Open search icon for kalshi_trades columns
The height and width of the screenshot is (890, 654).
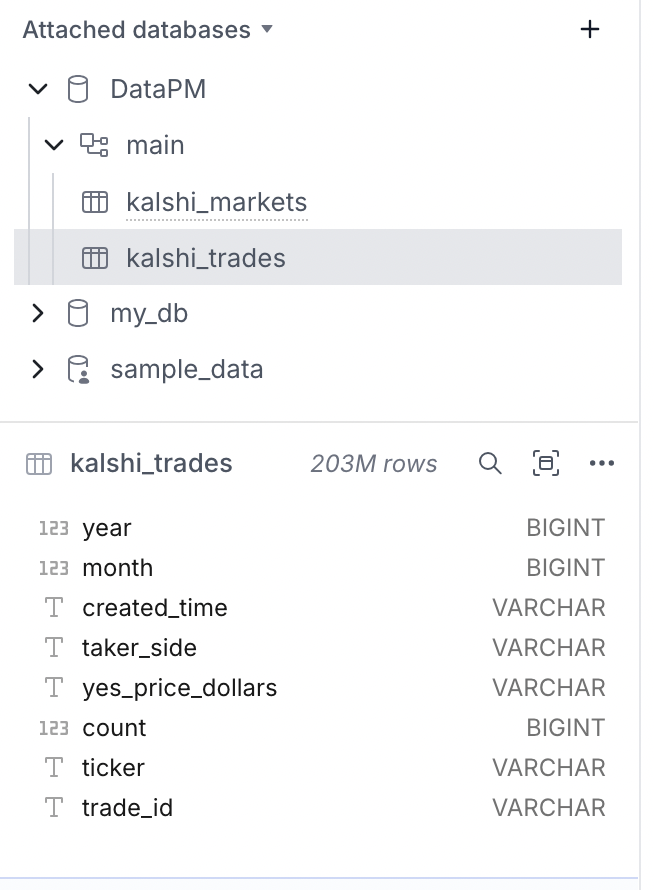[x=490, y=463]
